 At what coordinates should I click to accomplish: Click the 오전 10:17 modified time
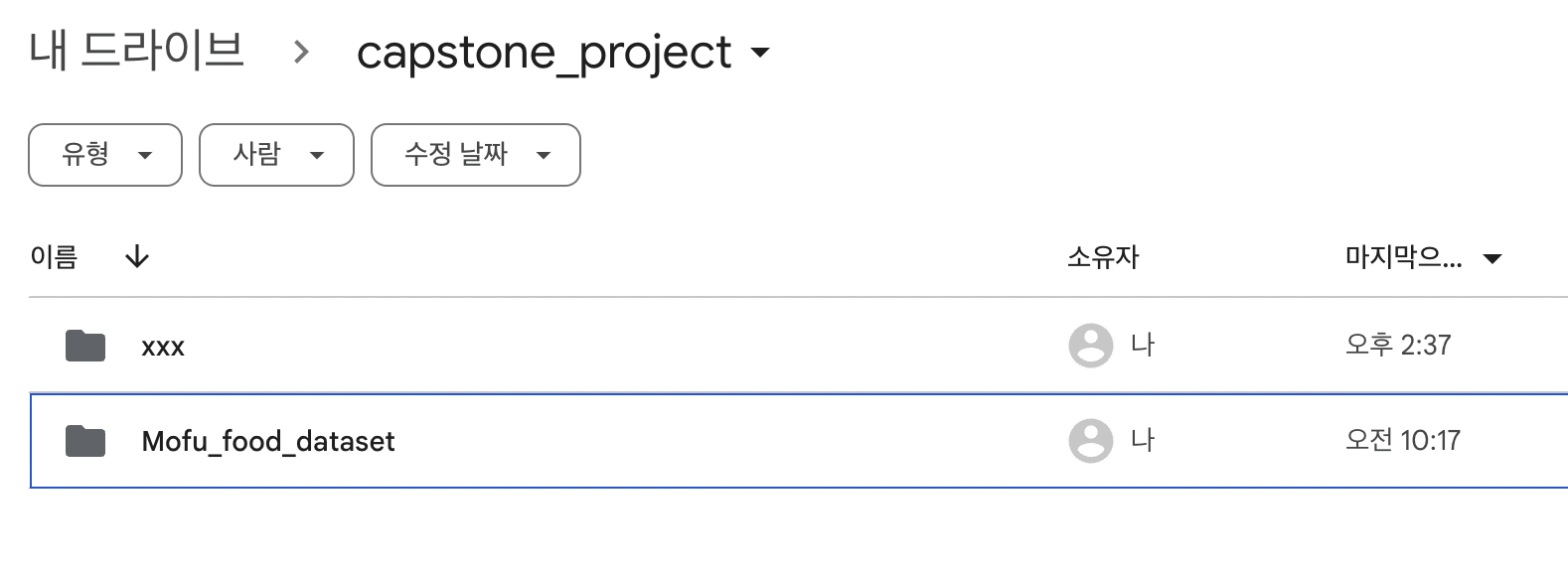click(x=1402, y=440)
